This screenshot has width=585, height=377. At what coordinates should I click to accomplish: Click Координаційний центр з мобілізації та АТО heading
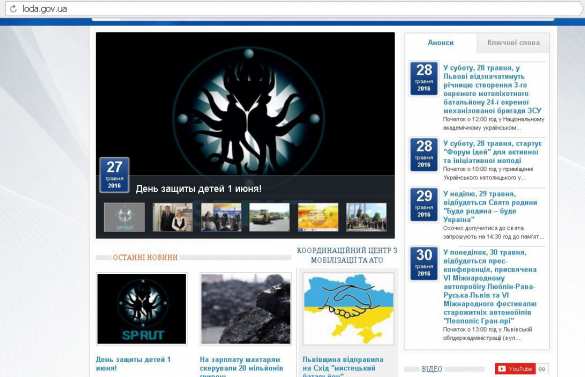pos(347,255)
